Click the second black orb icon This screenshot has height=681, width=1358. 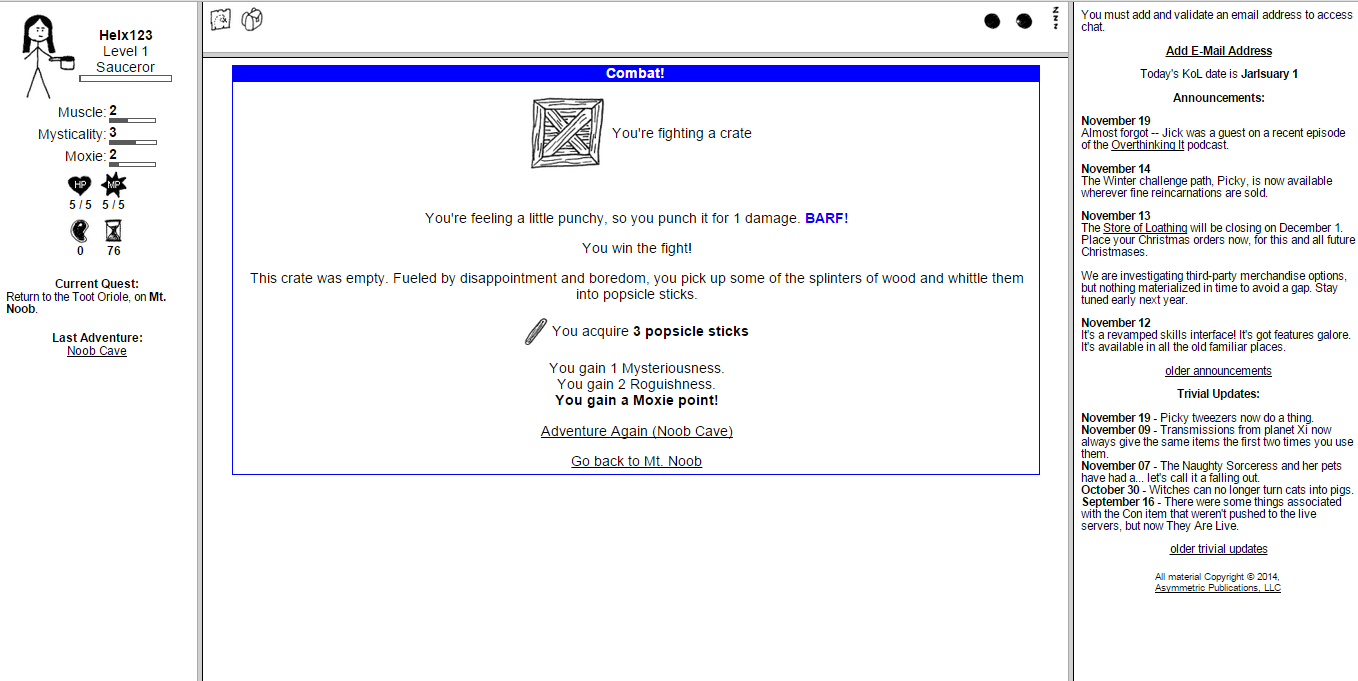pyautogui.click(x=1024, y=21)
